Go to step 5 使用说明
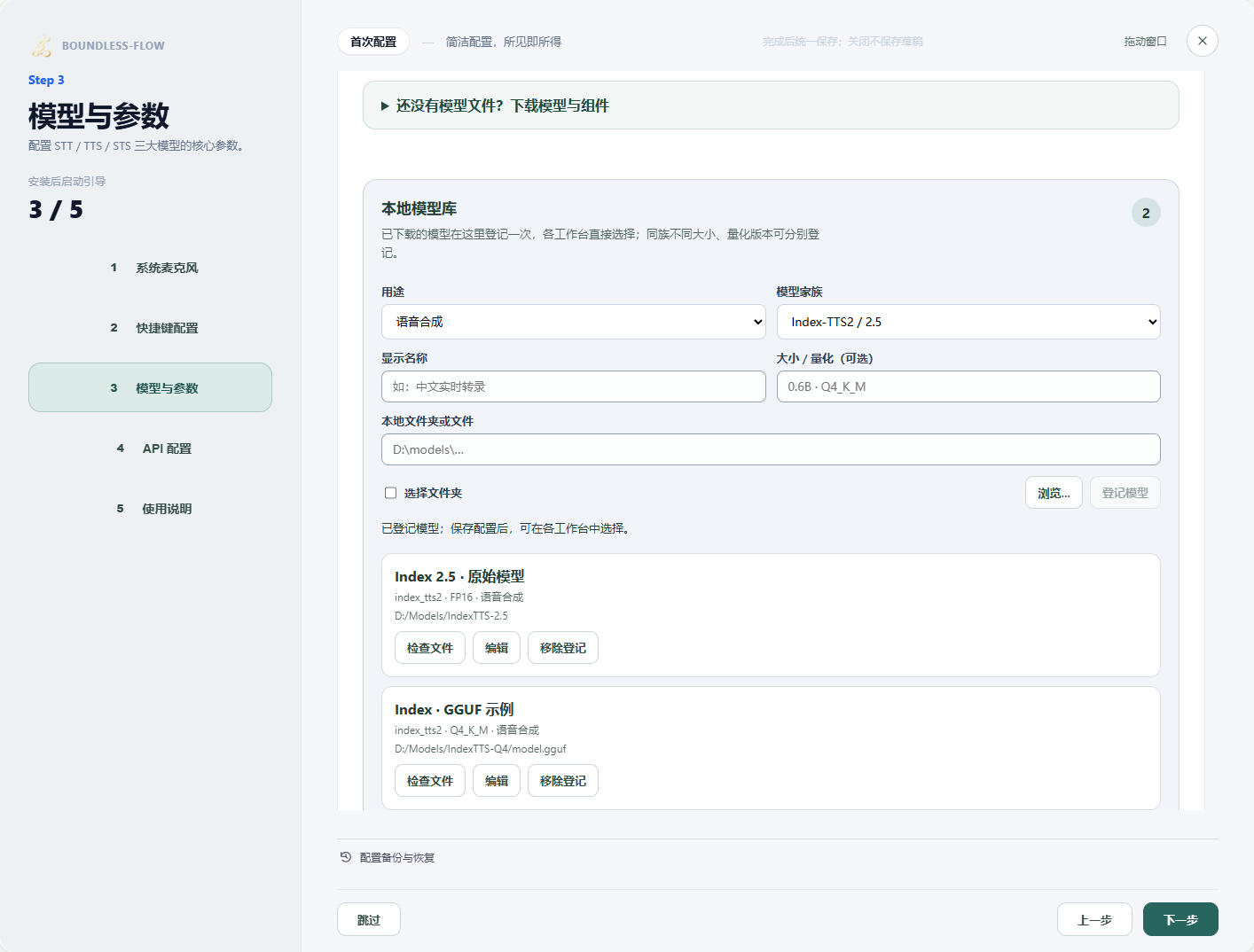The width and height of the screenshot is (1254, 952). 150,509
